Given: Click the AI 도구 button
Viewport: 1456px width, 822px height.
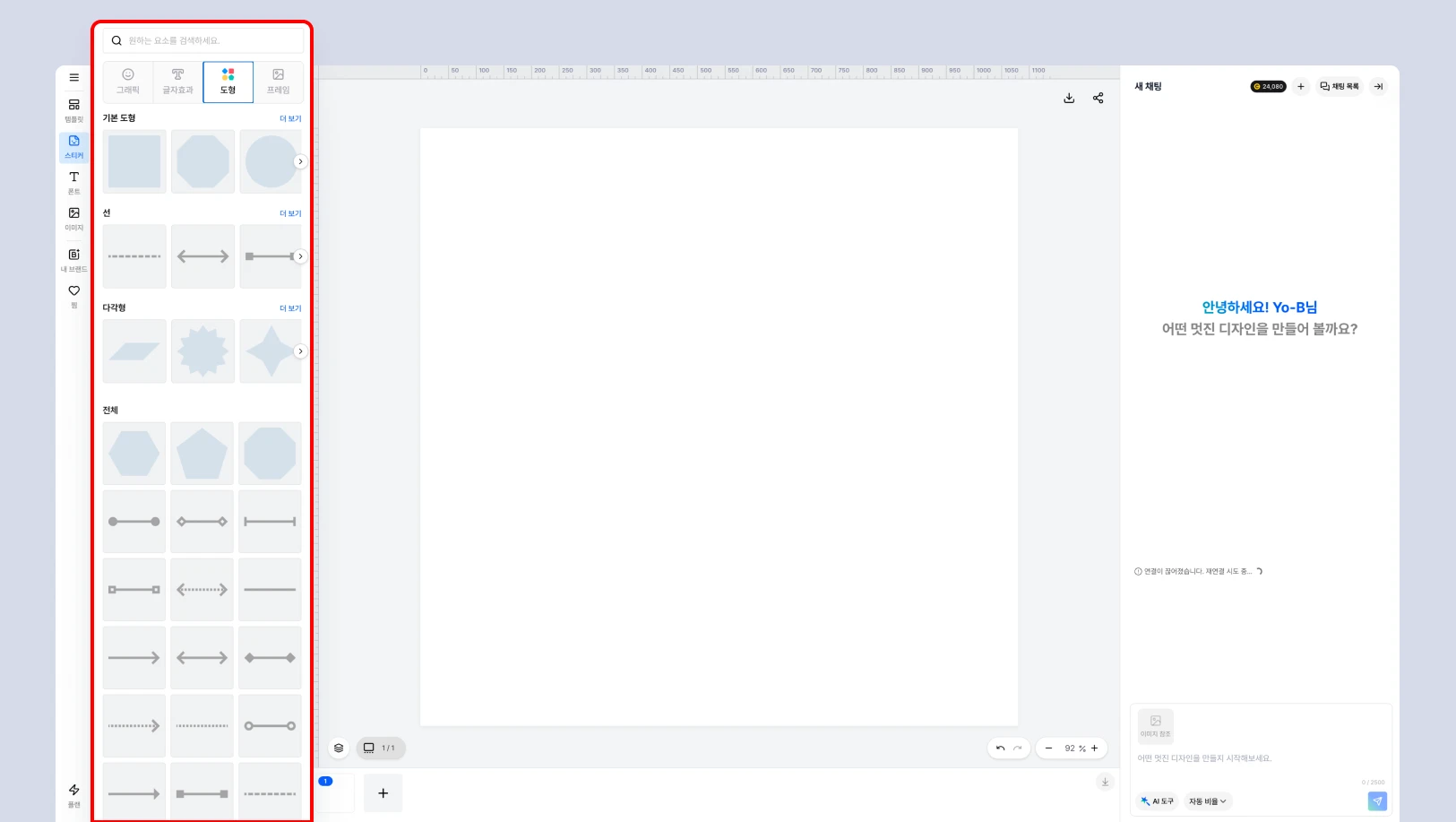Looking at the screenshot, I should (1158, 801).
